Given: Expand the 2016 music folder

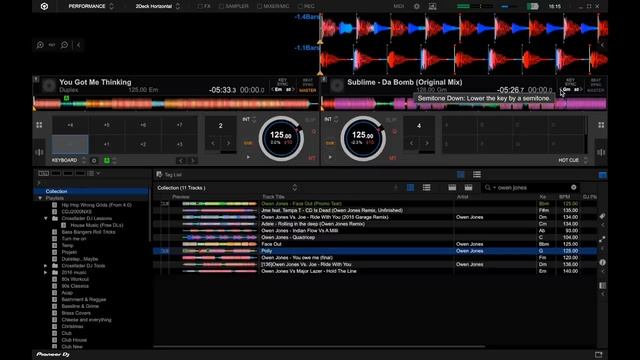Looking at the screenshot, I should click(x=46, y=272).
